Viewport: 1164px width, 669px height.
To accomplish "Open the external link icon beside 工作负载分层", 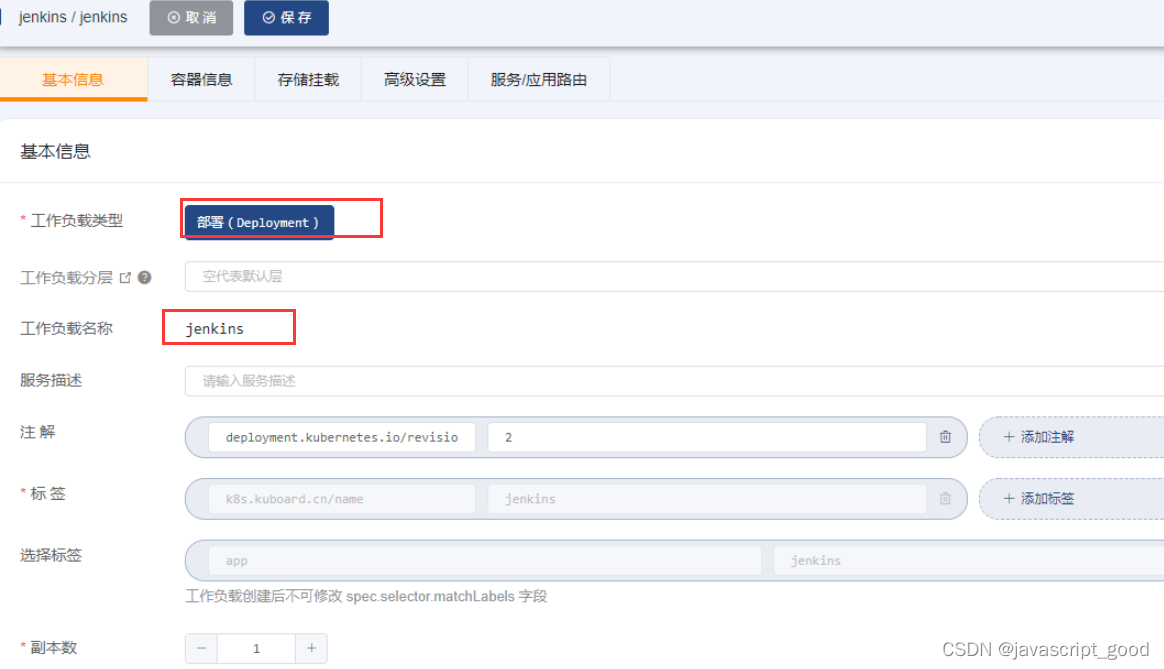I will click(125, 278).
